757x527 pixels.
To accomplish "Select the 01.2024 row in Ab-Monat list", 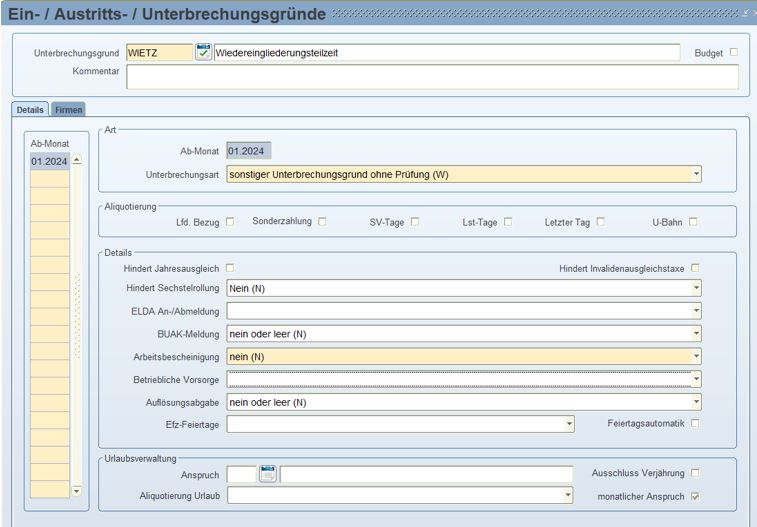I will click(49, 161).
